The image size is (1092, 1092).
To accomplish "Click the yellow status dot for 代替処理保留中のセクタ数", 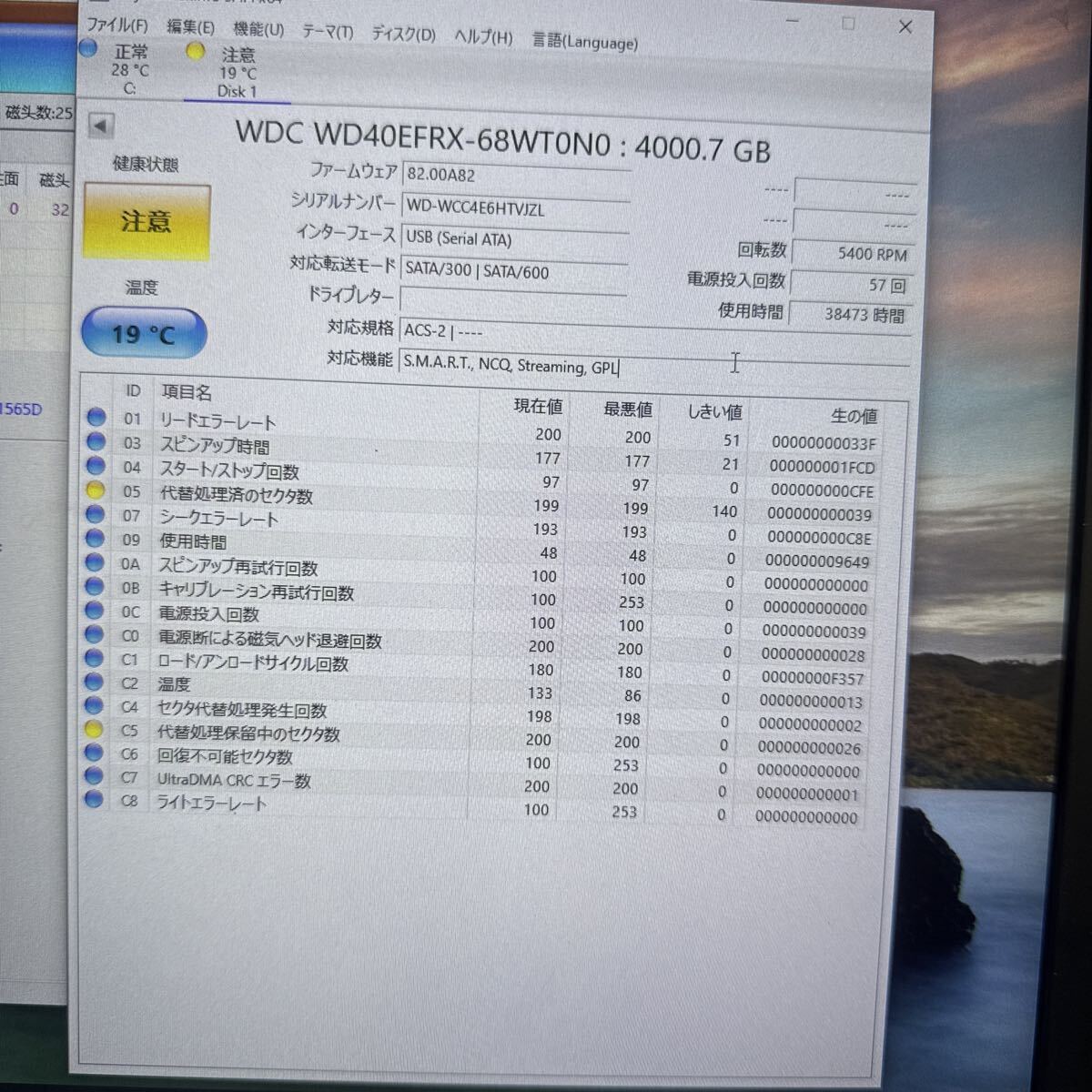I will (93, 729).
